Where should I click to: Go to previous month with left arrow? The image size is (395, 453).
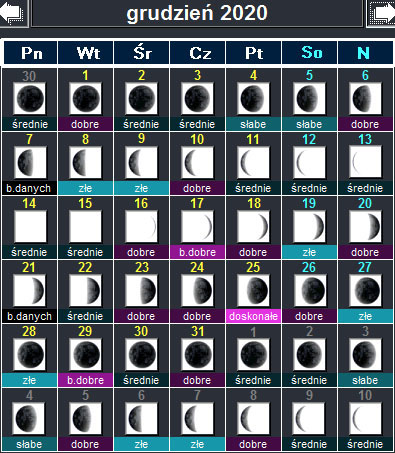click(14, 13)
